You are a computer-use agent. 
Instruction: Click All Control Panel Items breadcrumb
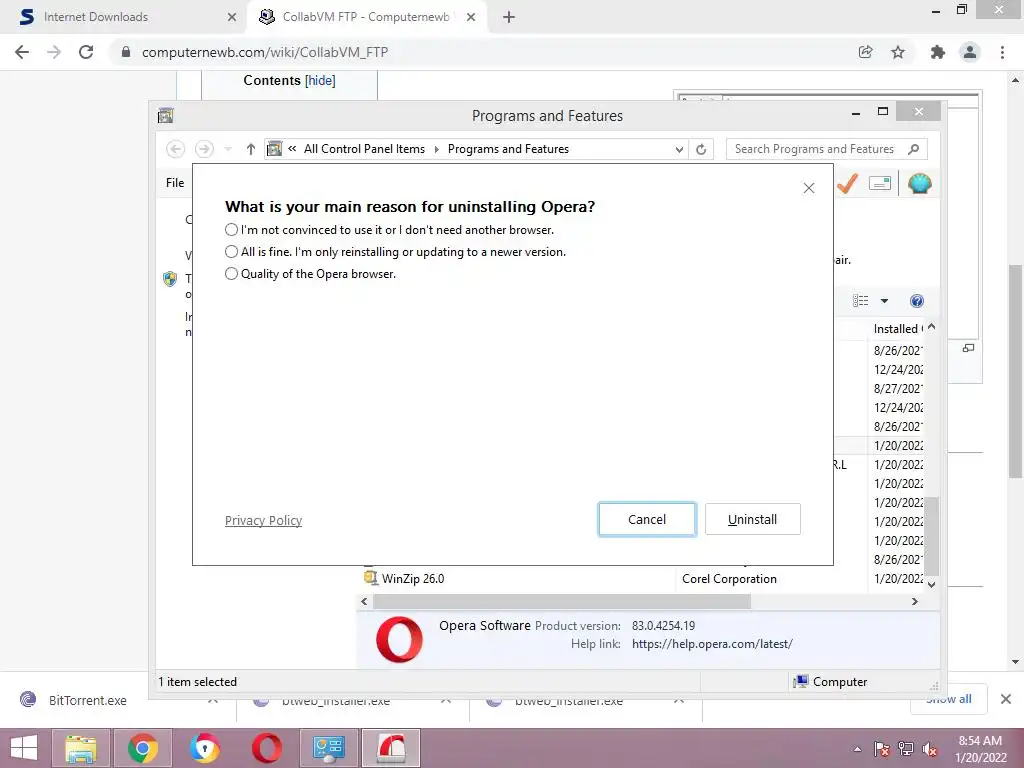coord(364,149)
